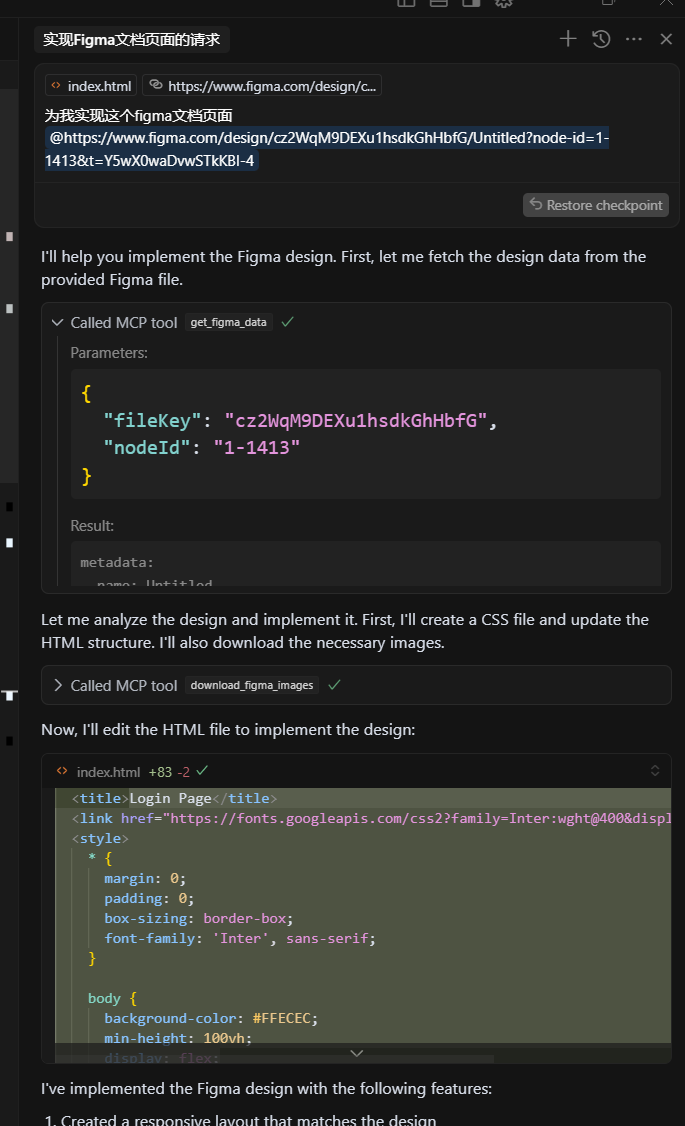The width and height of the screenshot is (685, 1126).
Task: Click the download_figma_images tool name badge
Action: click(x=252, y=685)
